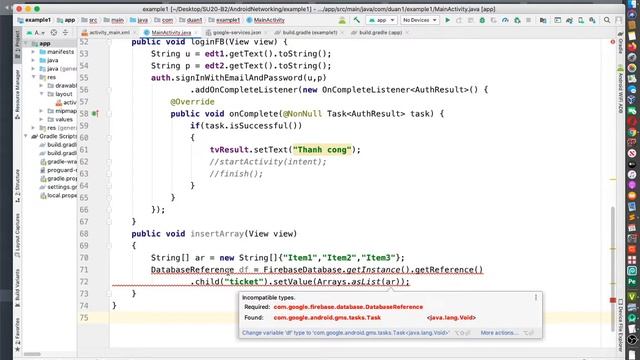Click the Project Structure icon
The height and width of the screenshot is (360, 640).
(x=543, y=20)
